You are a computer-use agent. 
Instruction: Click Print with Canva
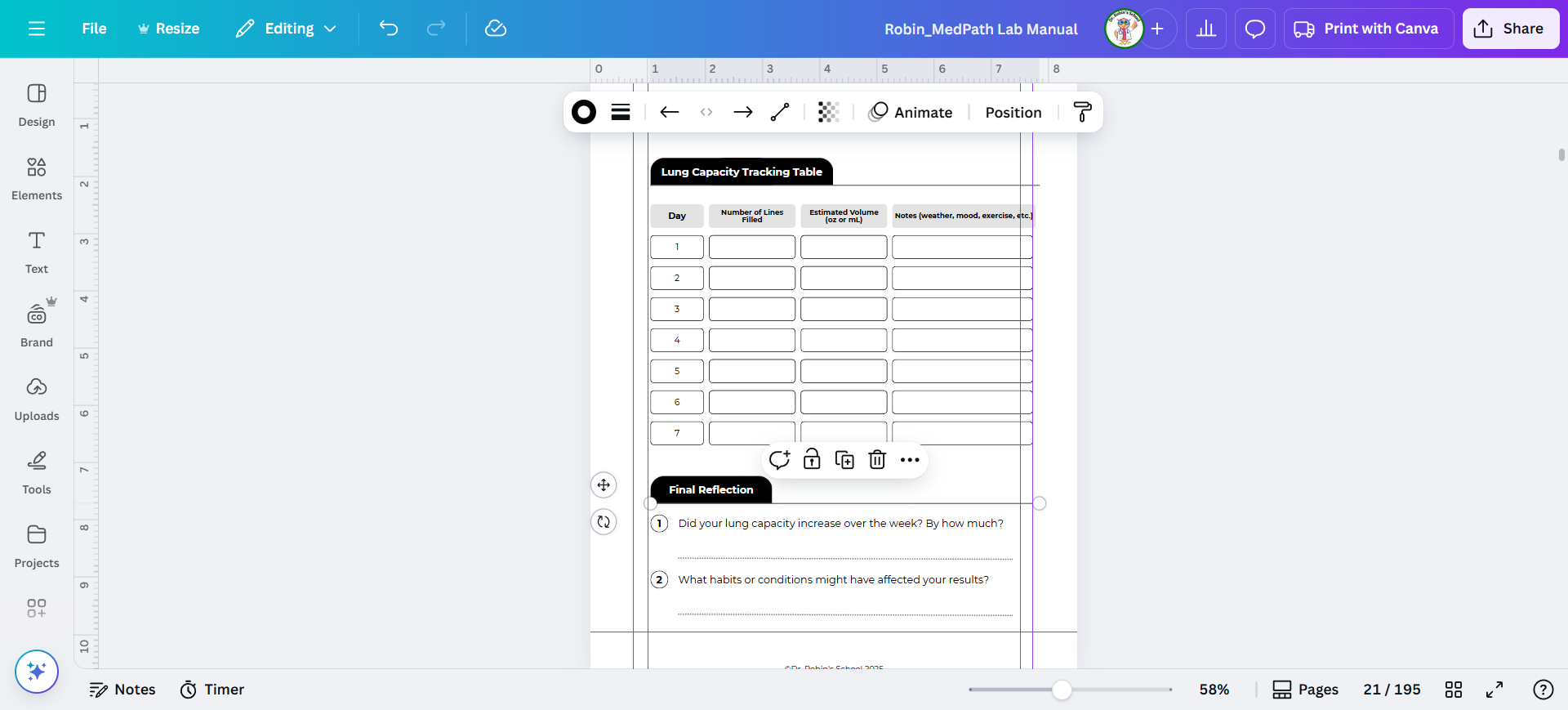click(1367, 29)
